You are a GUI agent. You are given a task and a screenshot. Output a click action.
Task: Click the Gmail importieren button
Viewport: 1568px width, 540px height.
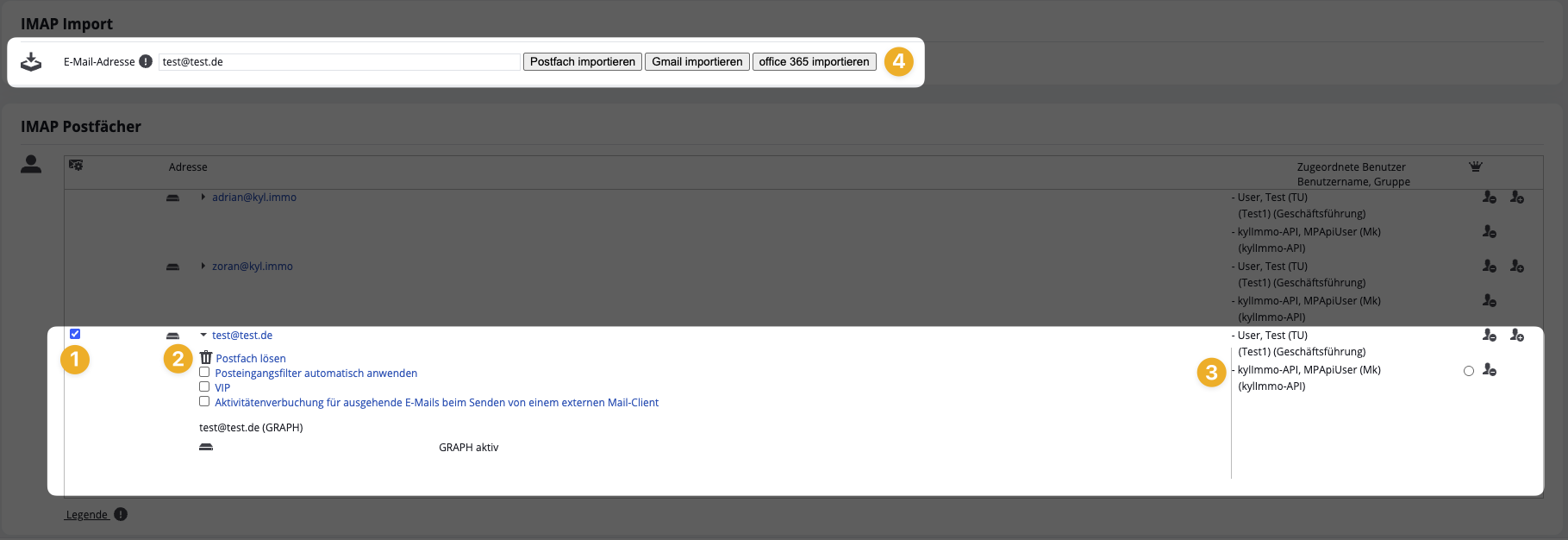(x=697, y=62)
